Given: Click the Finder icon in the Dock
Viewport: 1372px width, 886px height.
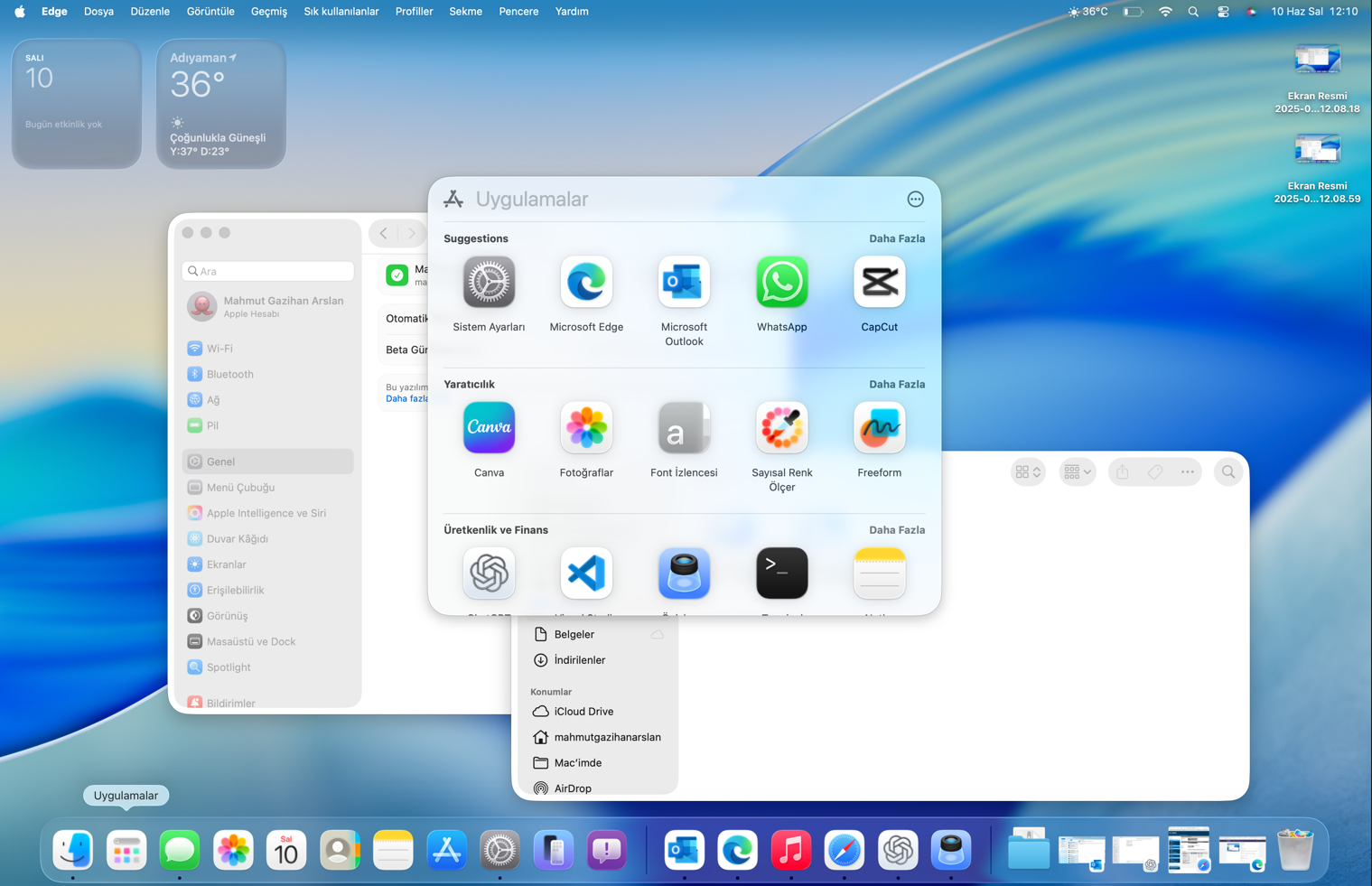Looking at the screenshot, I should tap(73, 850).
